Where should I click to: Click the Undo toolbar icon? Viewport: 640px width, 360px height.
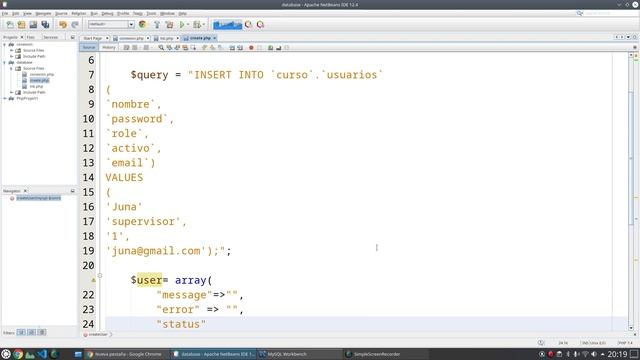click(x=63, y=24)
